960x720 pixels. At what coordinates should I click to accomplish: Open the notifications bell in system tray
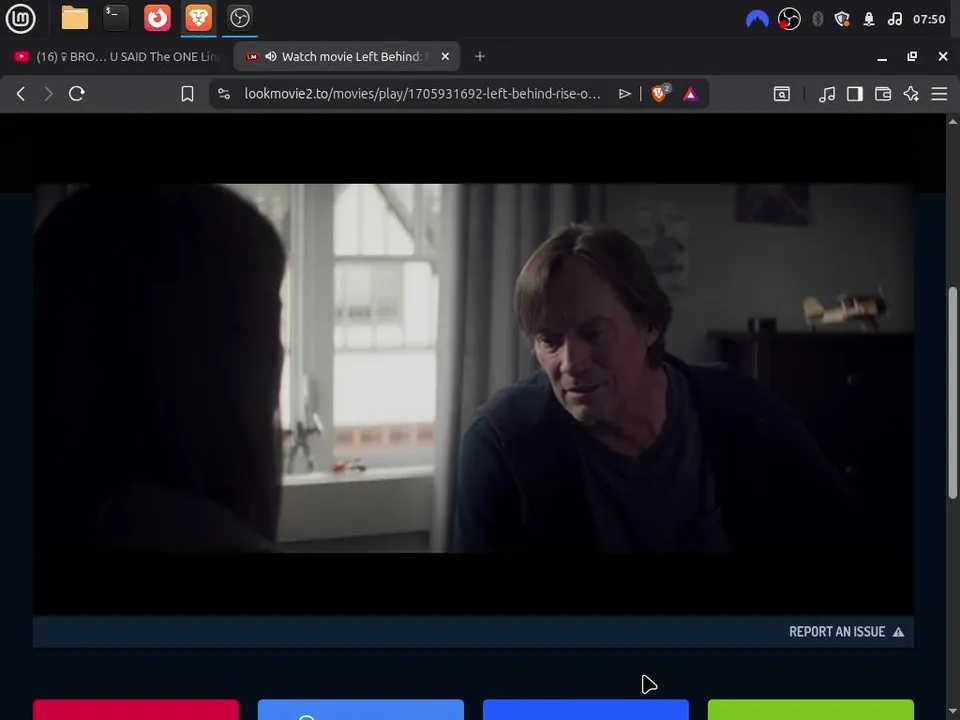869,20
